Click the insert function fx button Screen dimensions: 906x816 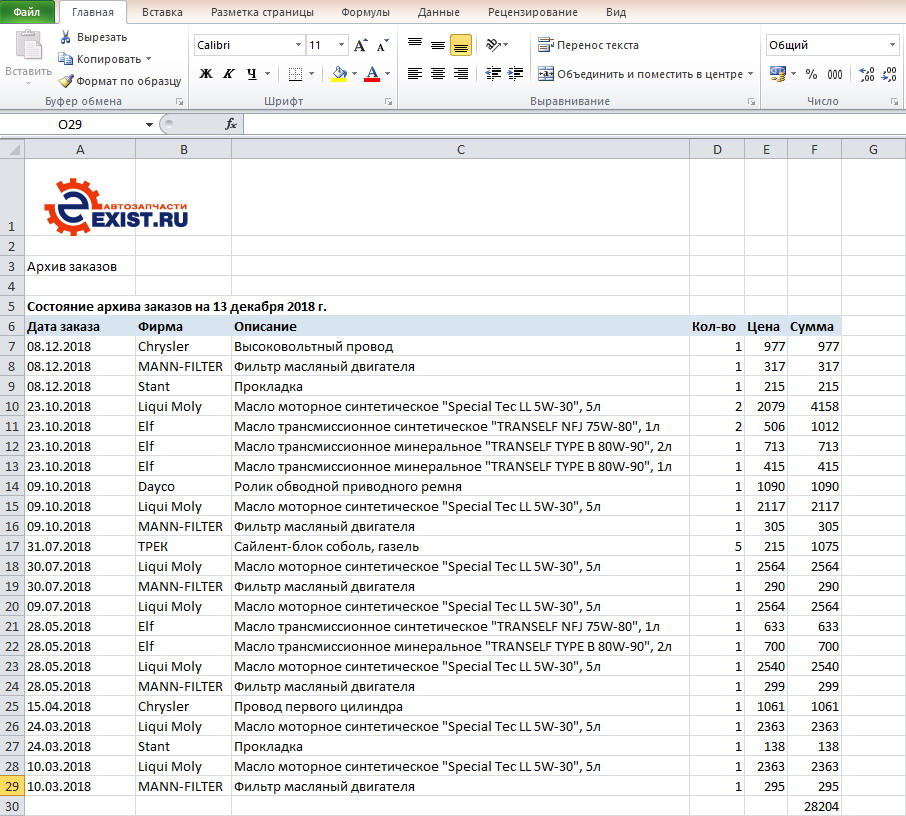231,124
